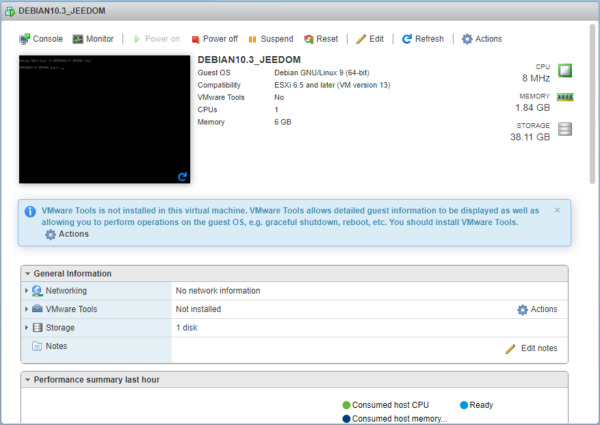The width and height of the screenshot is (600, 425).
Task: Expand the VMware Tools row
Action: coord(26,309)
